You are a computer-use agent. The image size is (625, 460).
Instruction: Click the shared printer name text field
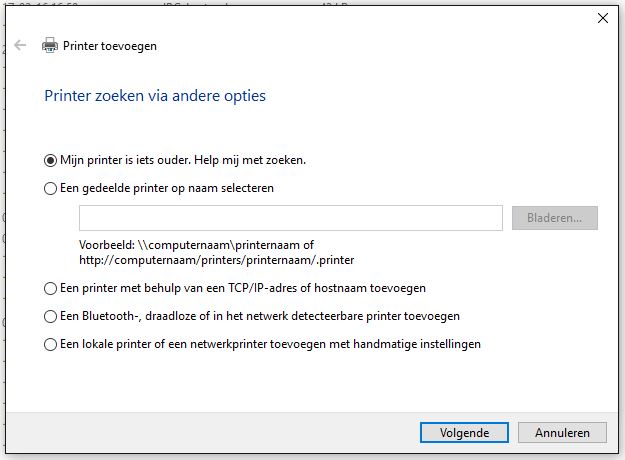tap(291, 218)
